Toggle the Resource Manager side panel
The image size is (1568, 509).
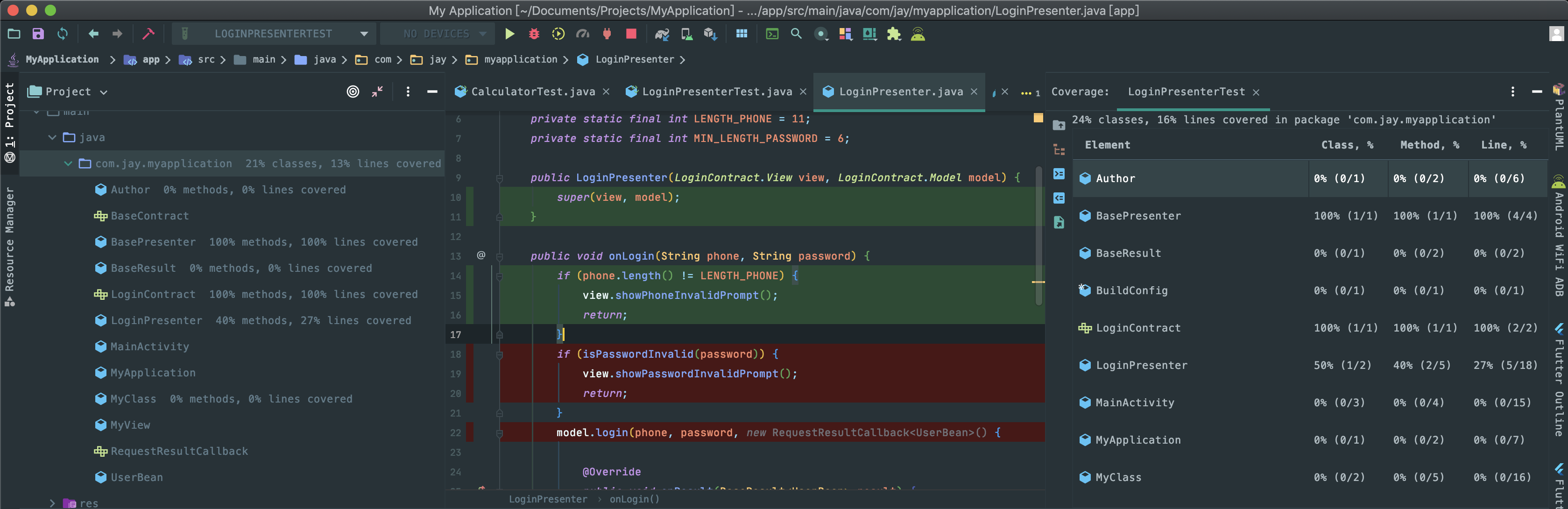pos(10,244)
